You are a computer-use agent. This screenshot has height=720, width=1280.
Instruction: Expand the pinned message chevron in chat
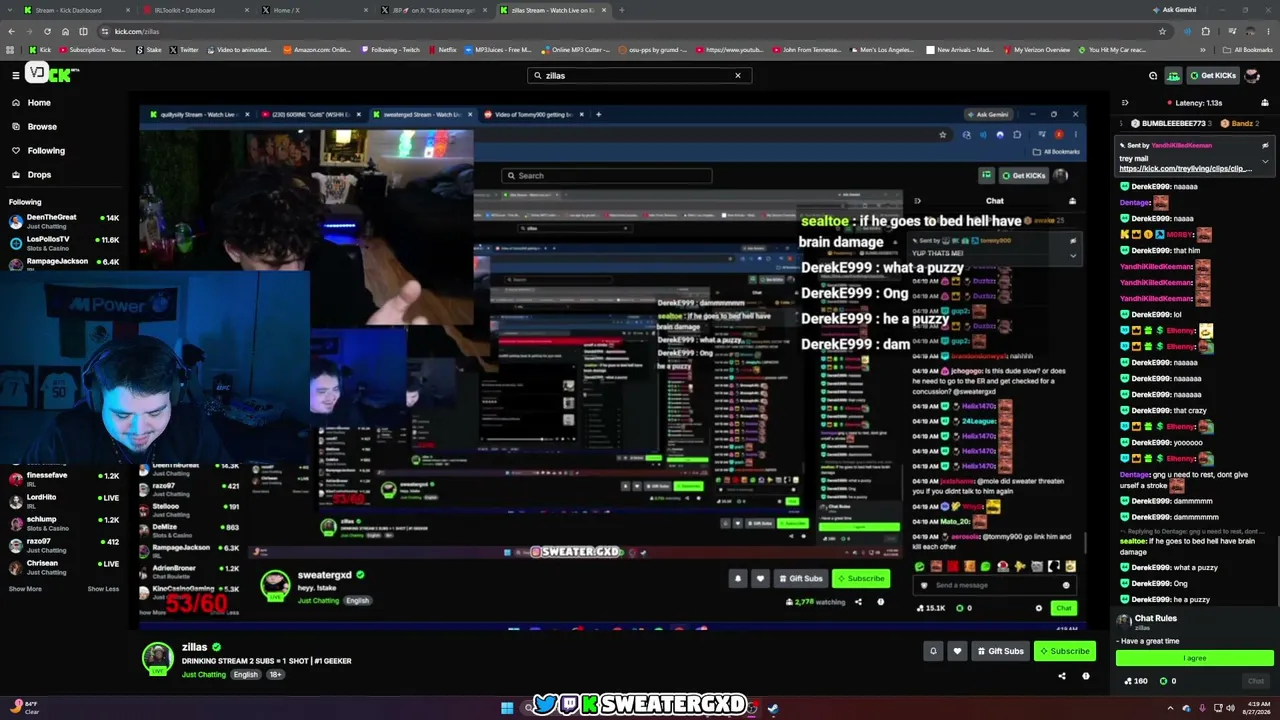click(x=1265, y=161)
